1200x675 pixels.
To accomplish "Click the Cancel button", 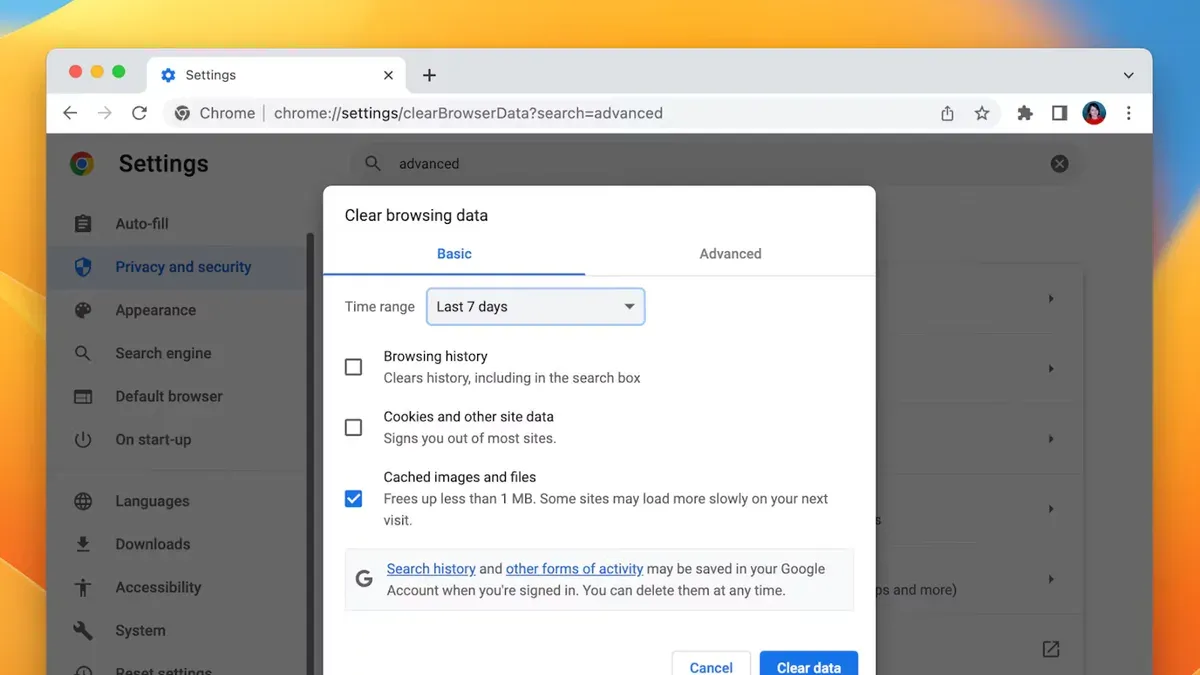I will (711, 666).
